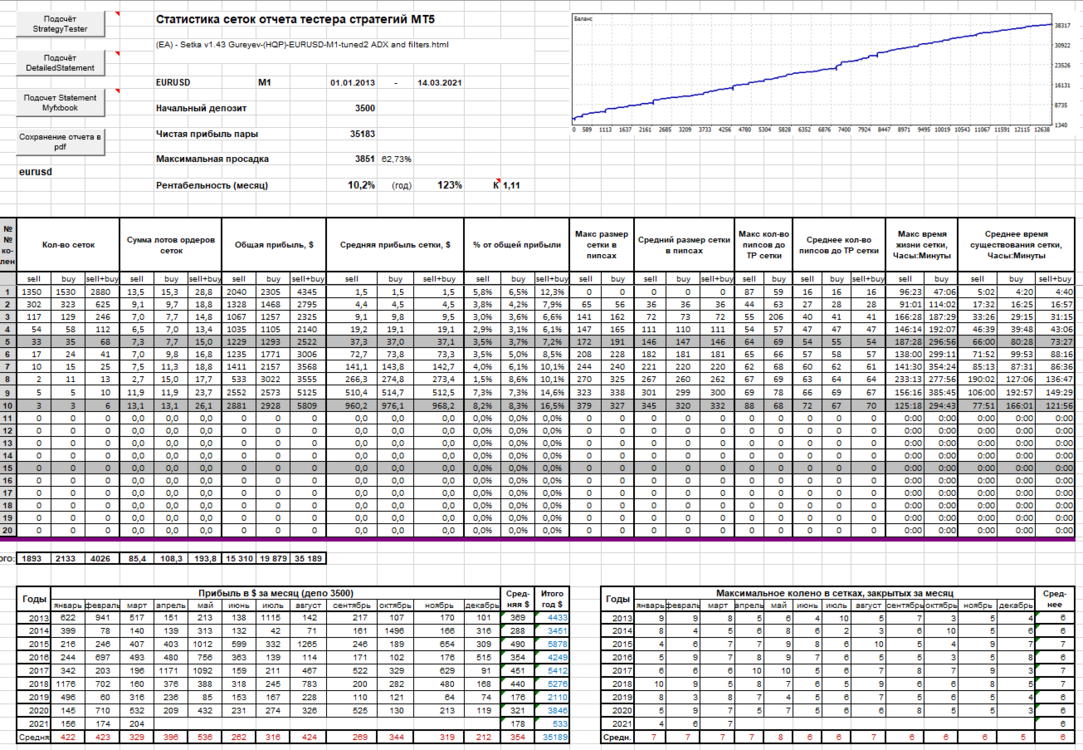Screen dimensions: 1083x750
Task: Select 'Максимальное колено в сетках' table header
Action: coord(834,593)
